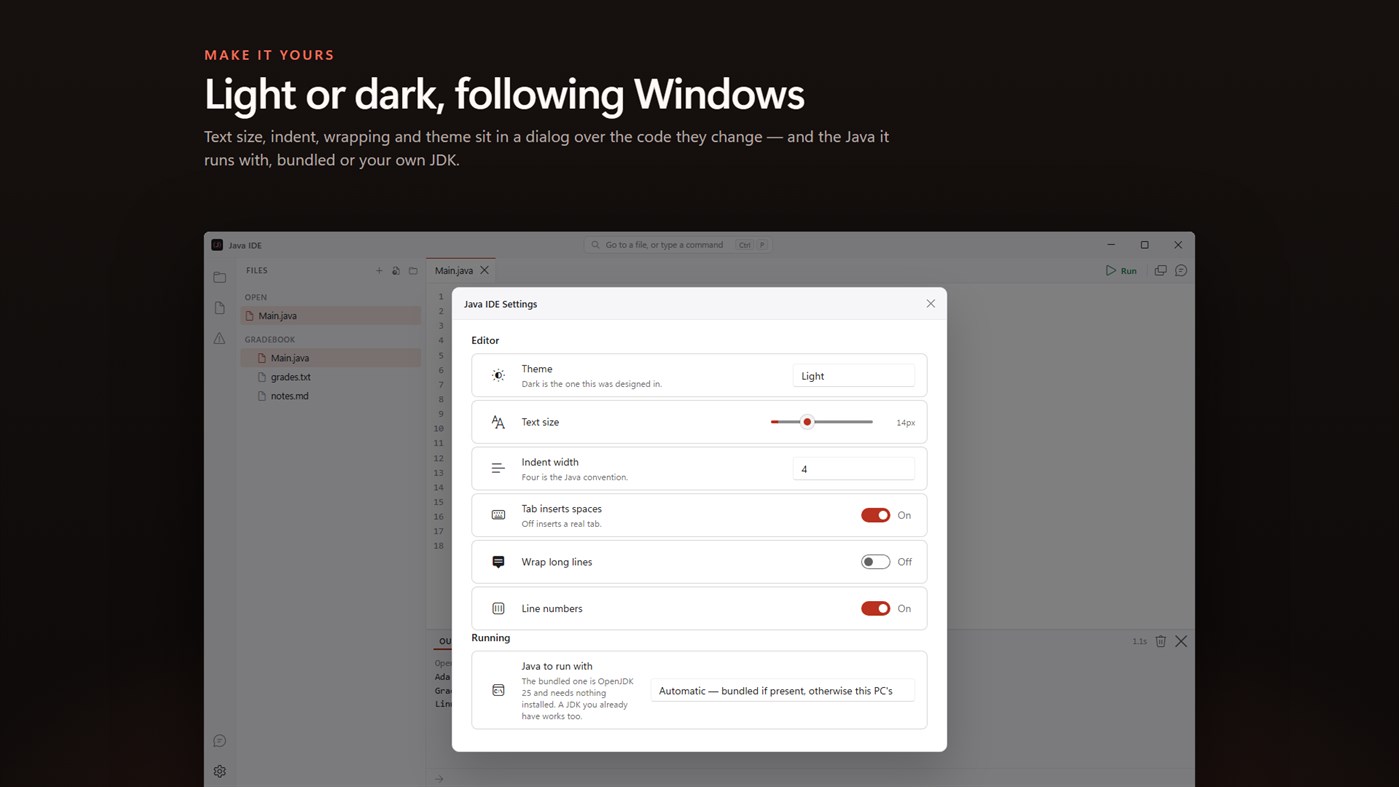
Task: Close the output panel
Action: 1181,641
